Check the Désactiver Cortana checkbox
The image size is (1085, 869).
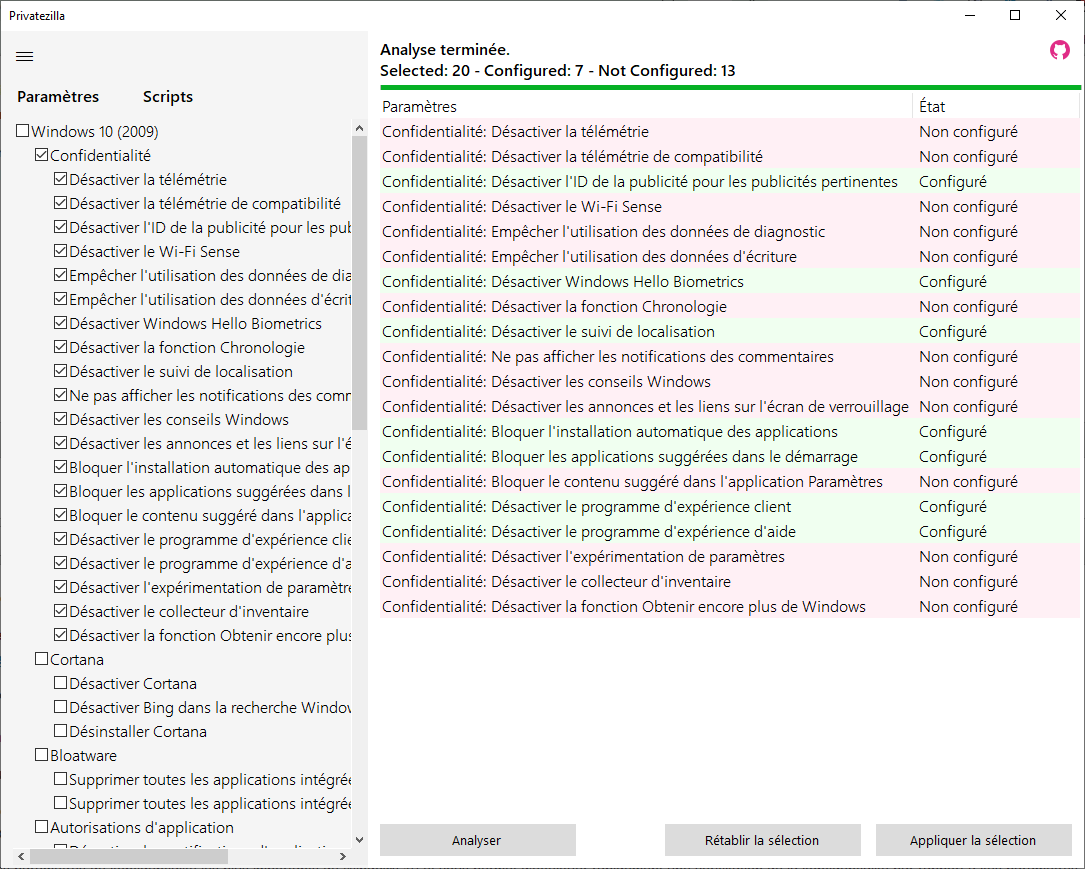[x=61, y=684]
